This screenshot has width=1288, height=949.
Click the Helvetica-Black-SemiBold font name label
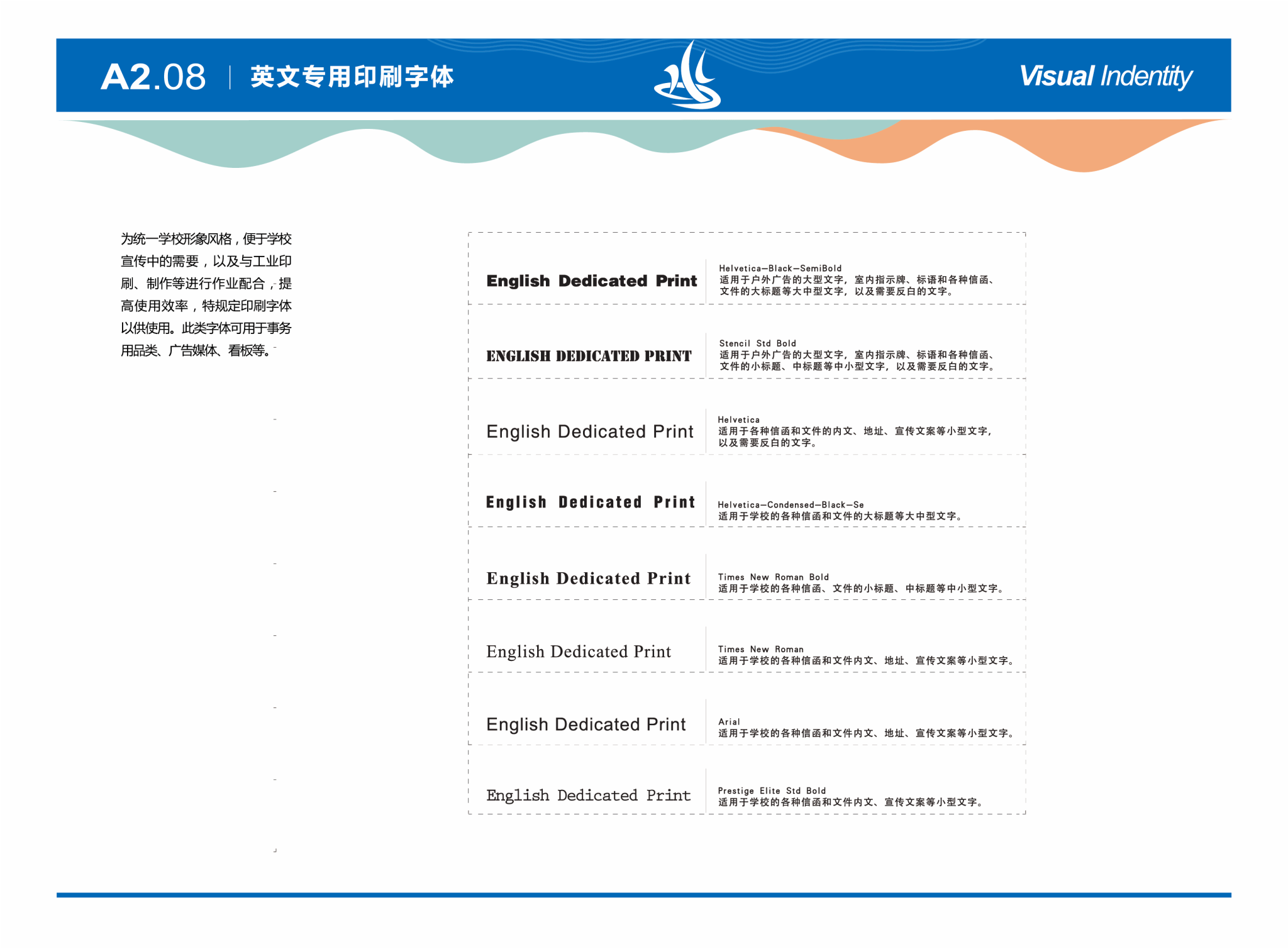(x=780, y=269)
